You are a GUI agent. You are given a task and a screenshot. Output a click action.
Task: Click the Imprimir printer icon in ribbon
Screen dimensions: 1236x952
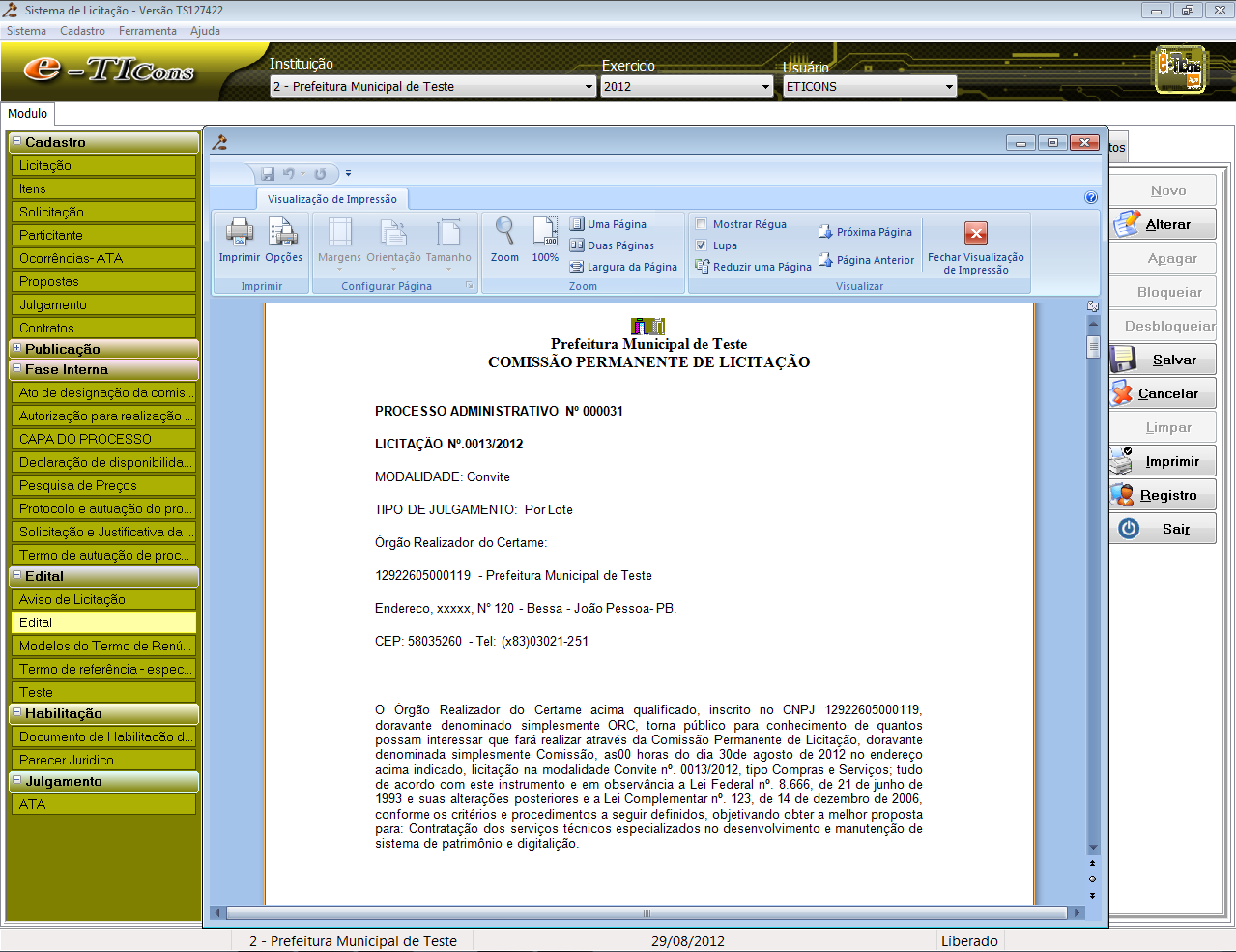[x=239, y=233]
